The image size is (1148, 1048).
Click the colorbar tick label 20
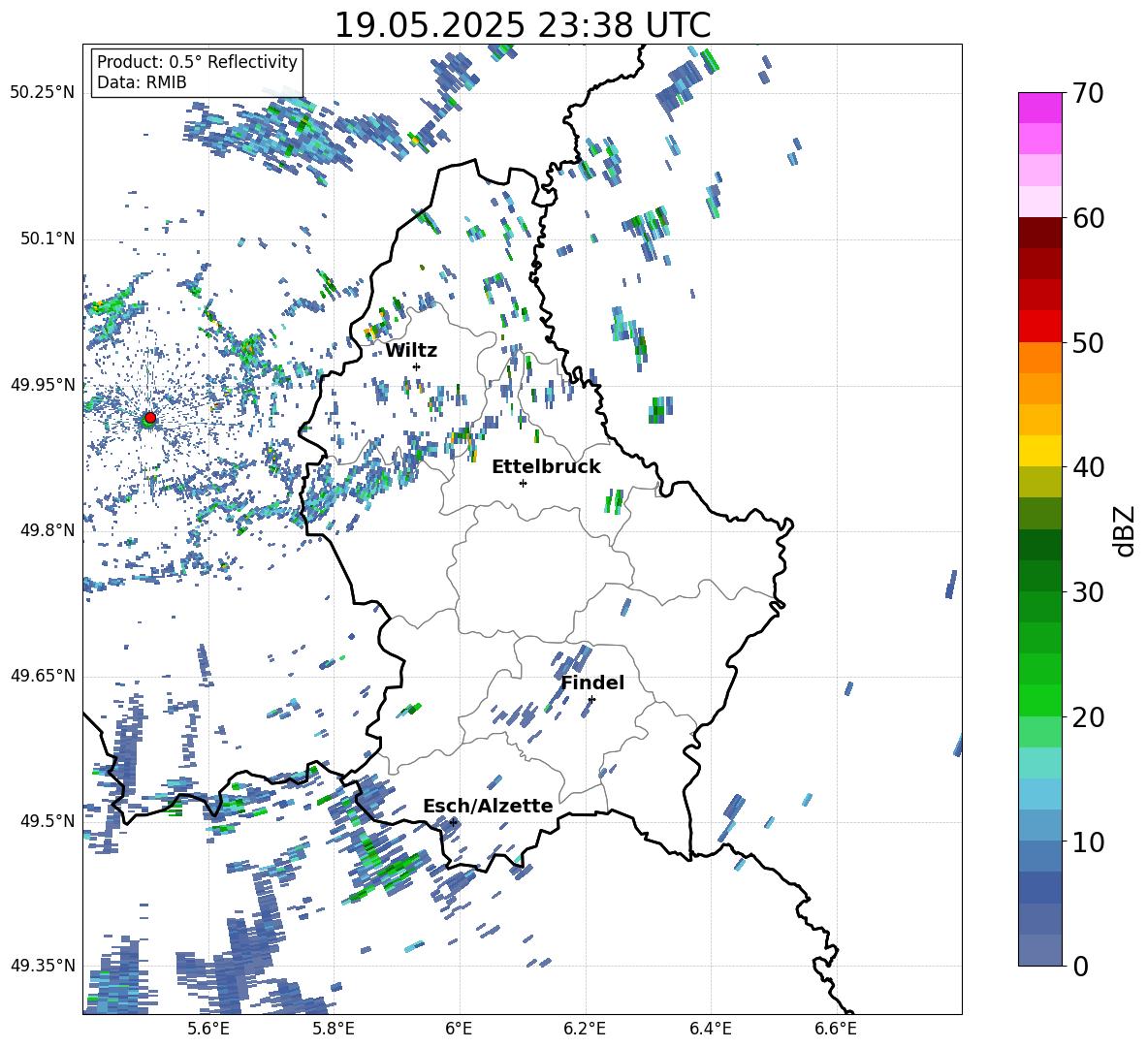(1088, 717)
